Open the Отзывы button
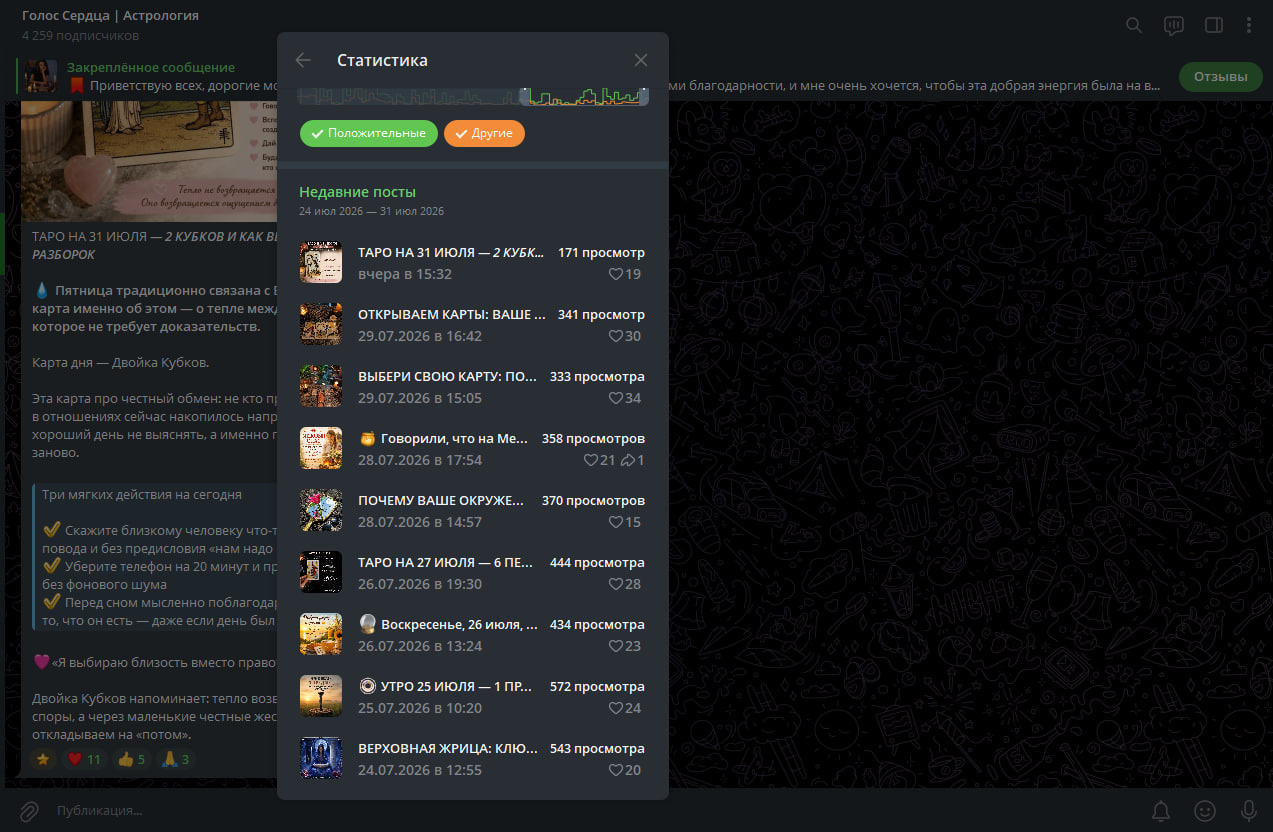Screen dimensions: 1273x832 [1220, 76]
